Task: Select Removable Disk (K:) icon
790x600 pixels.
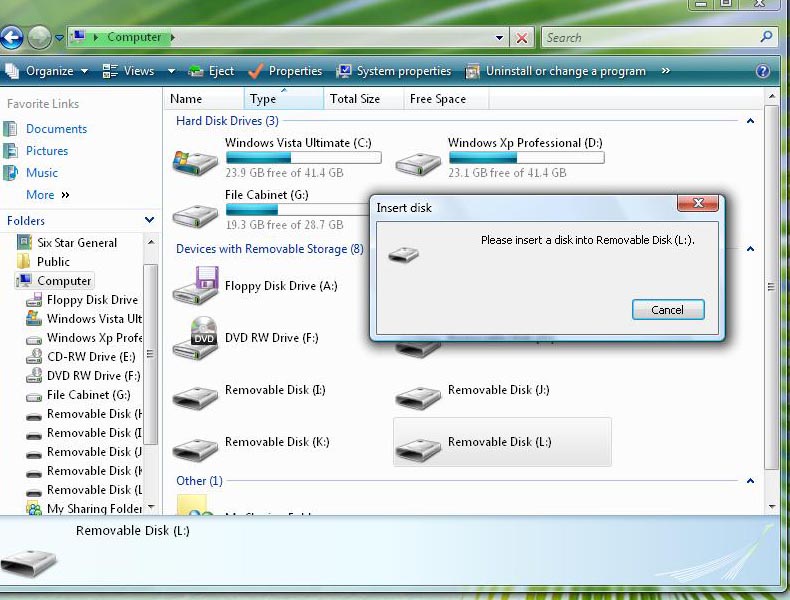Action: (195, 449)
